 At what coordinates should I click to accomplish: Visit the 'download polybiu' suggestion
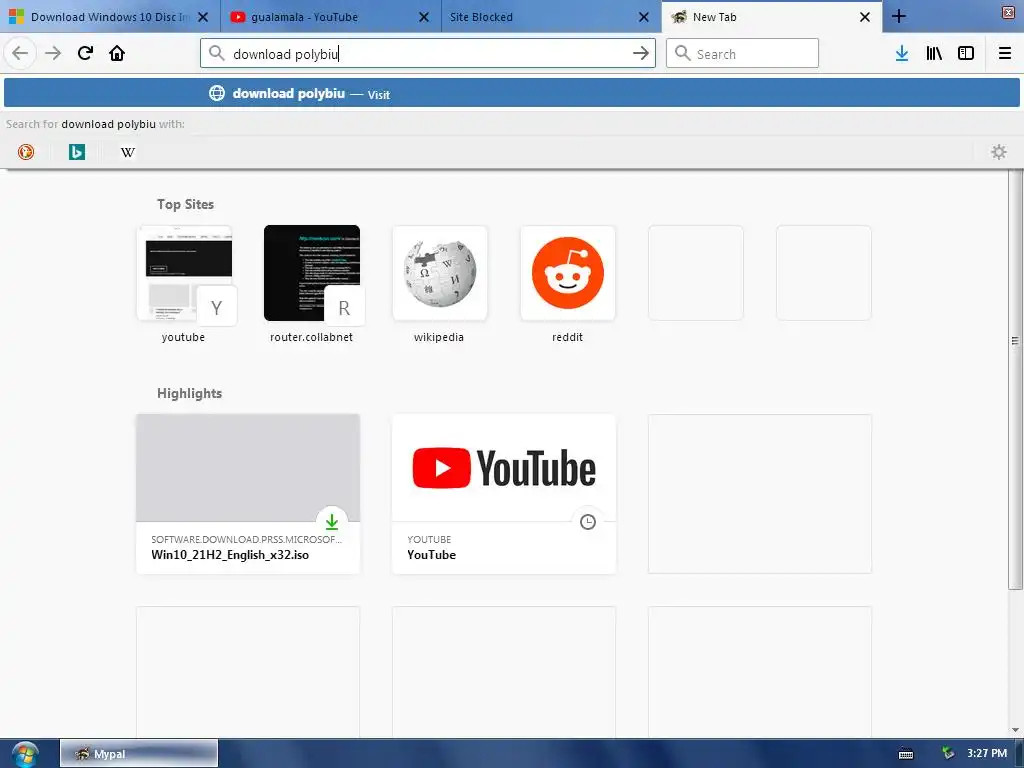[511, 93]
